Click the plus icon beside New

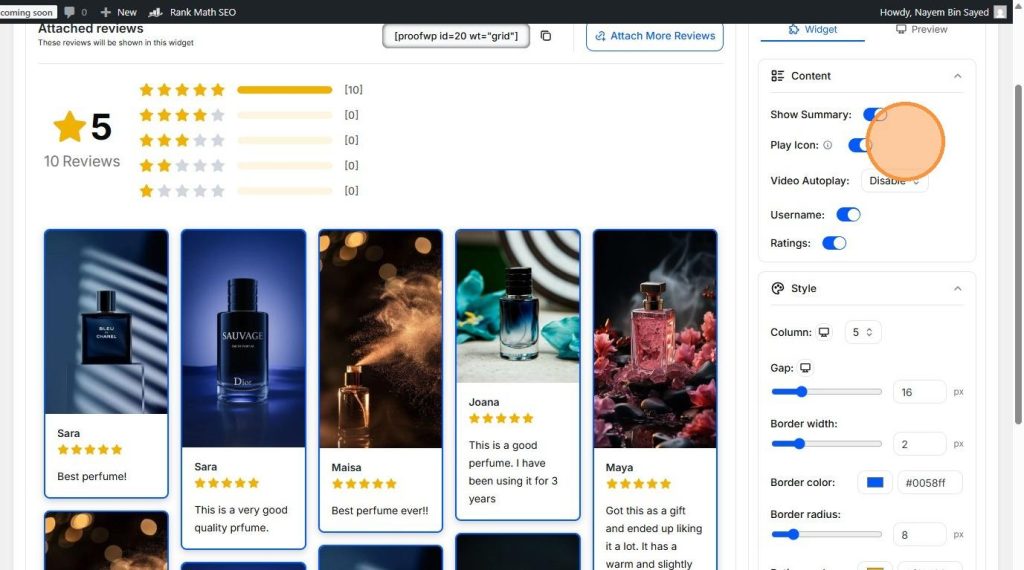105,12
